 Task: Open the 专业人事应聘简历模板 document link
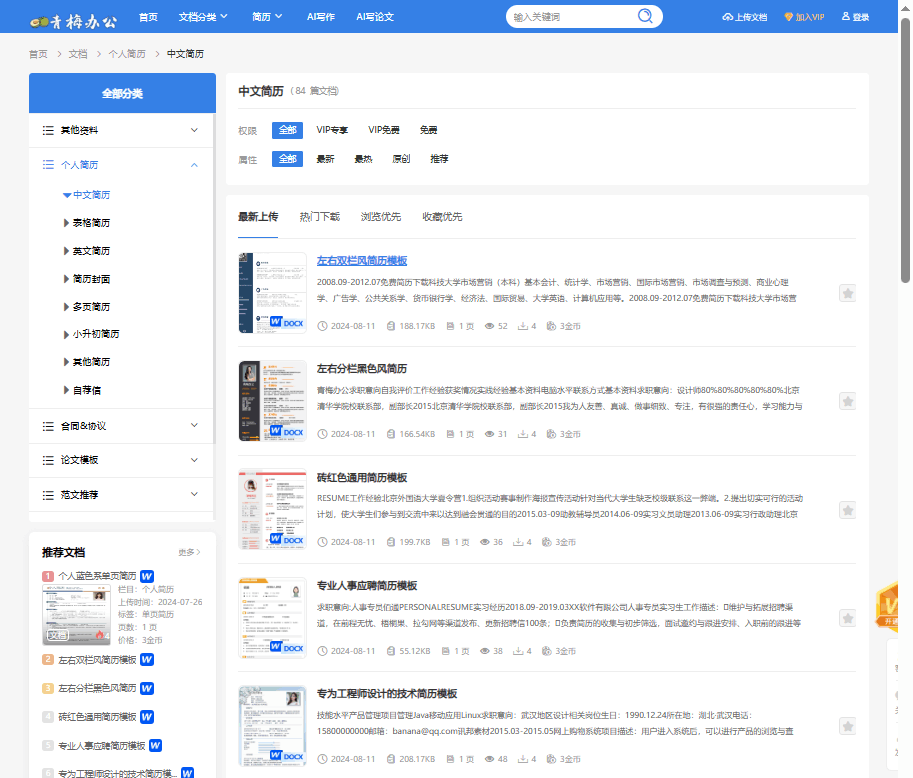[366, 586]
